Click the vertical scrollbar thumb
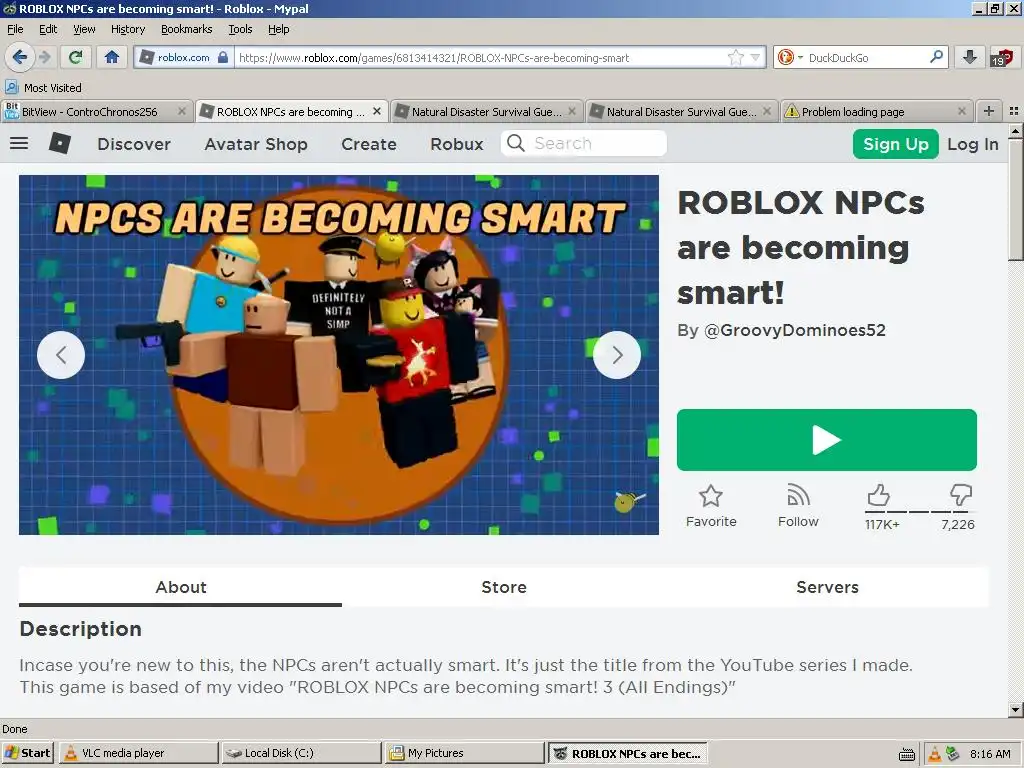This screenshot has width=1024, height=768. coord(1016,200)
